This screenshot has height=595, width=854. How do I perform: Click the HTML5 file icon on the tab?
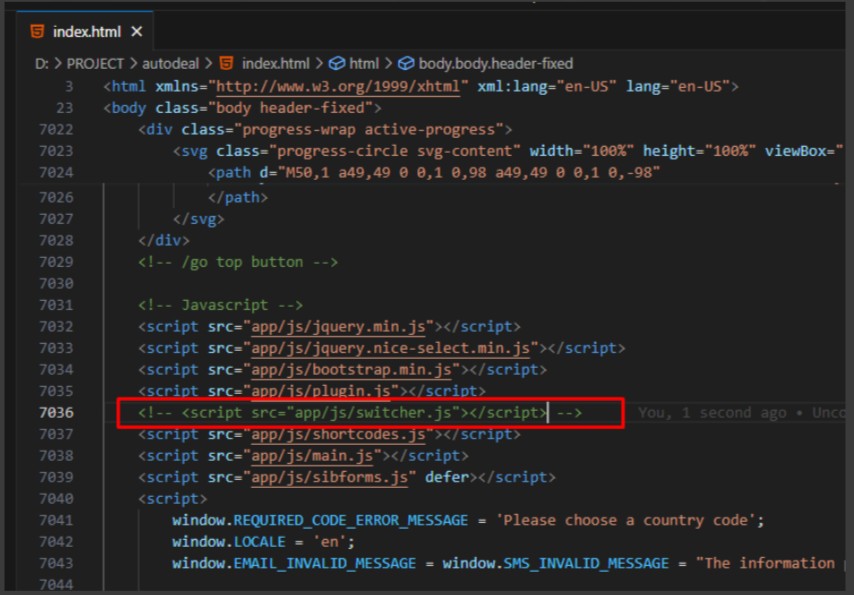coord(37,31)
